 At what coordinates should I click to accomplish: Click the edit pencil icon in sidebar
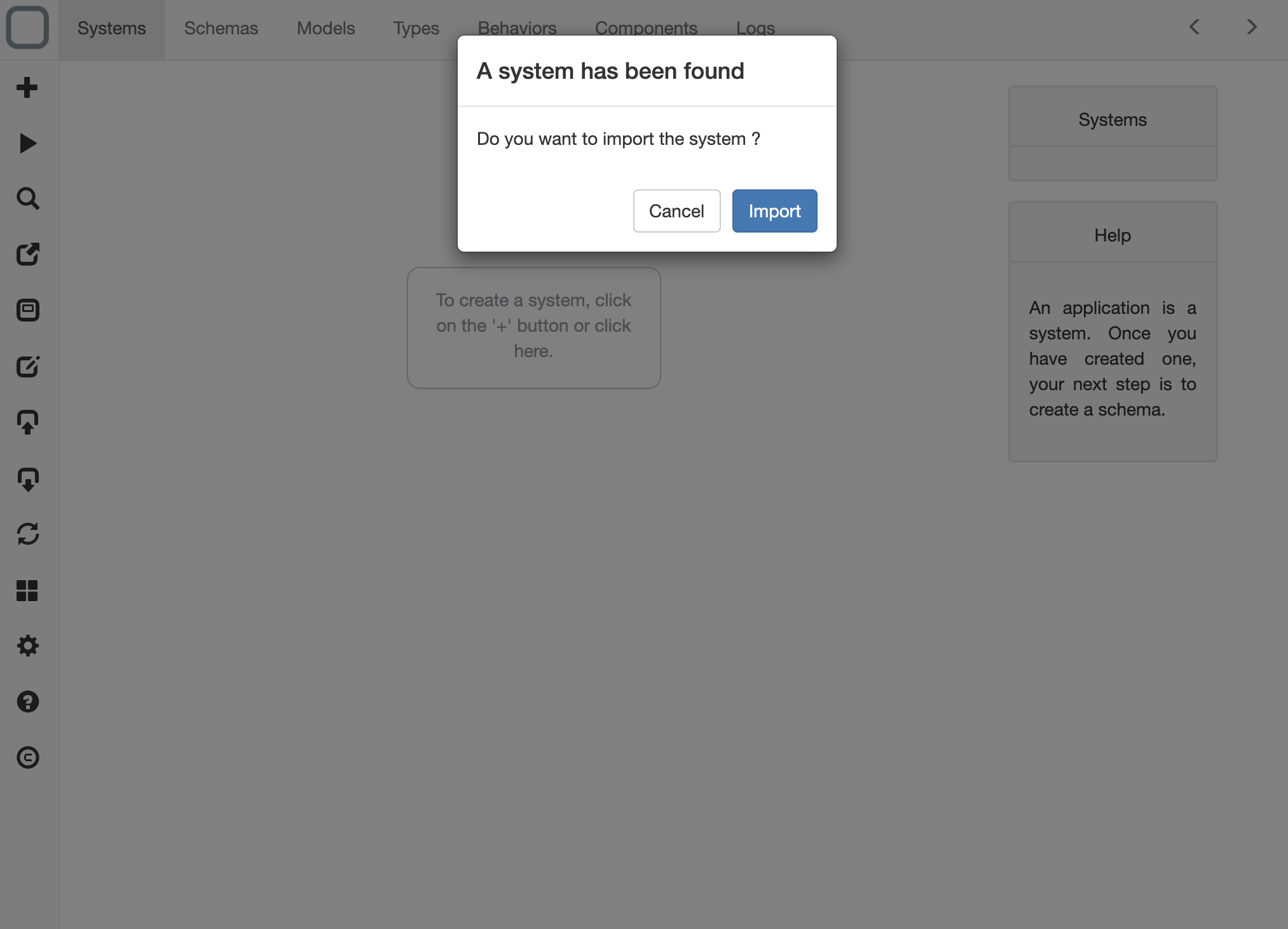27,366
